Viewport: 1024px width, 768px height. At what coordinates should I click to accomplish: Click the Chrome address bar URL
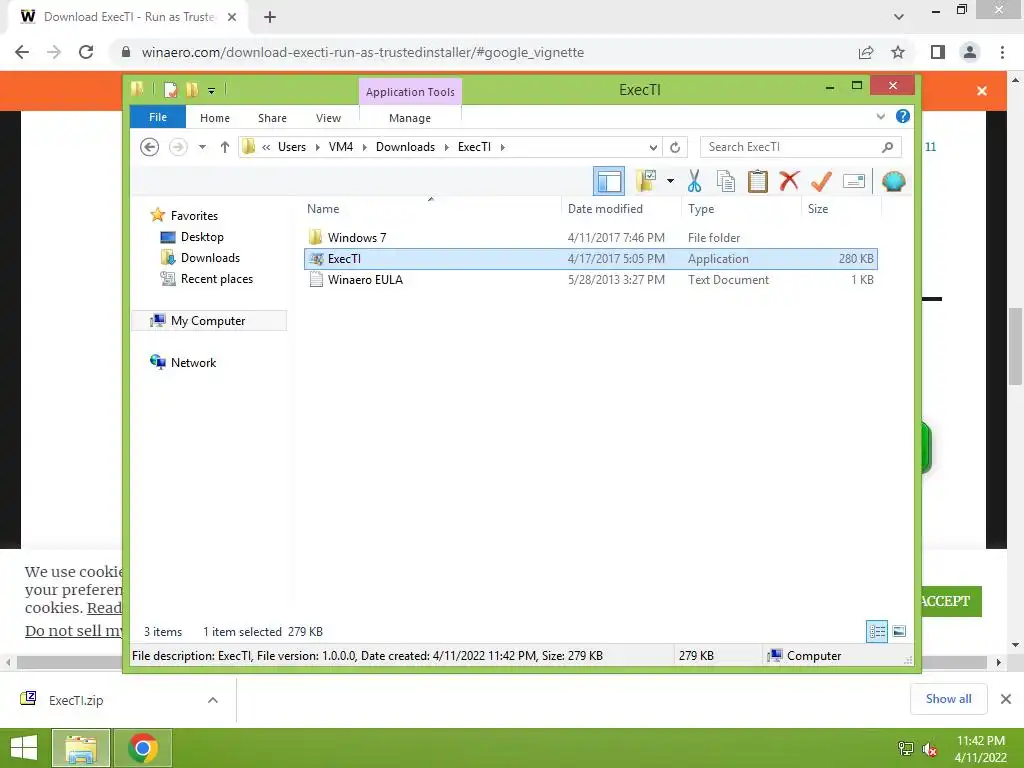[x=362, y=52]
